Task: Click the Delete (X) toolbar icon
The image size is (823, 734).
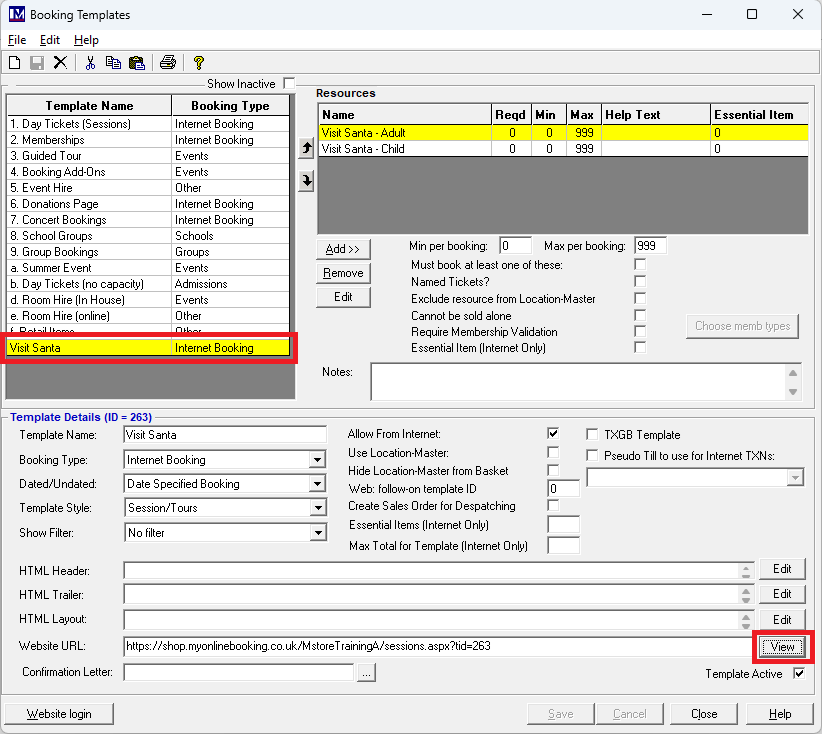Action: pyautogui.click(x=60, y=62)
